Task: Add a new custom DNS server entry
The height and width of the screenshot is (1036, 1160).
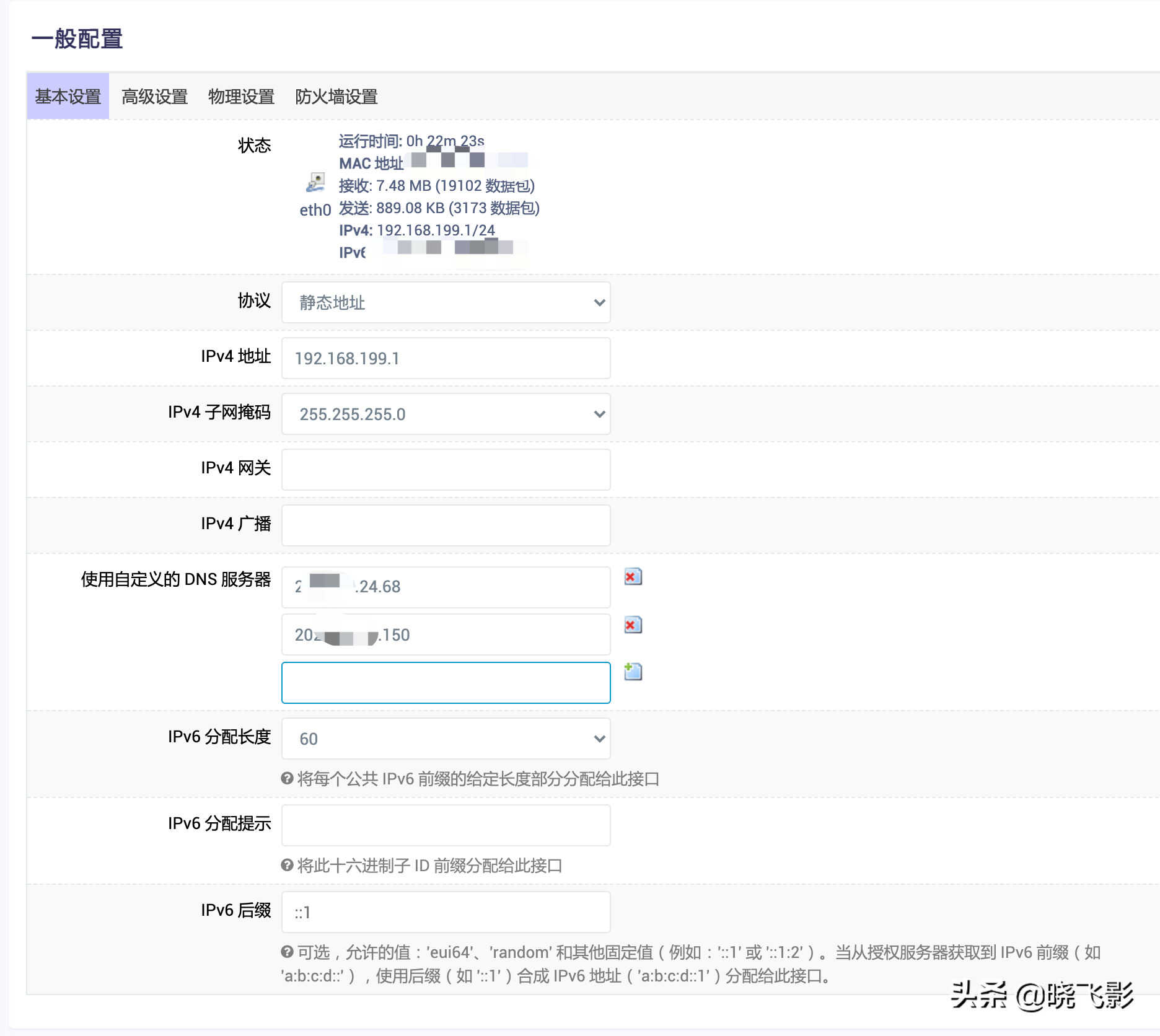Action: click(x=633, y=672)
